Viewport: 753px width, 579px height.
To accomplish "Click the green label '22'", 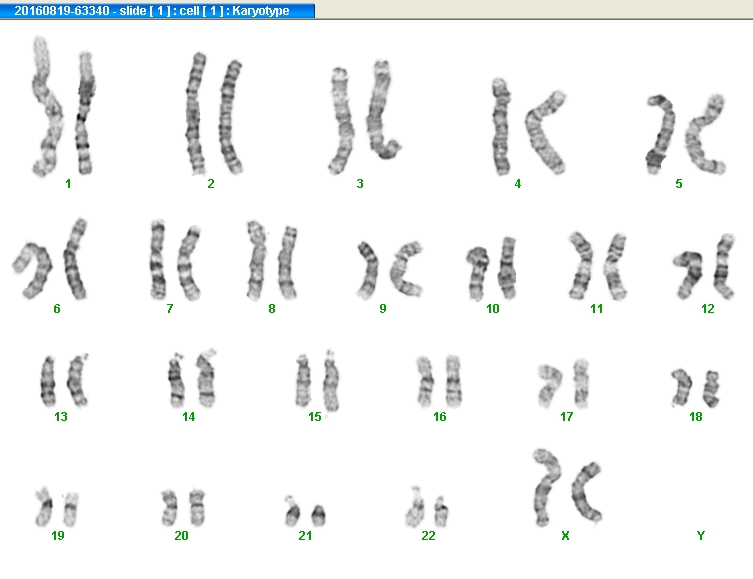I will click(x=428, y=536).
